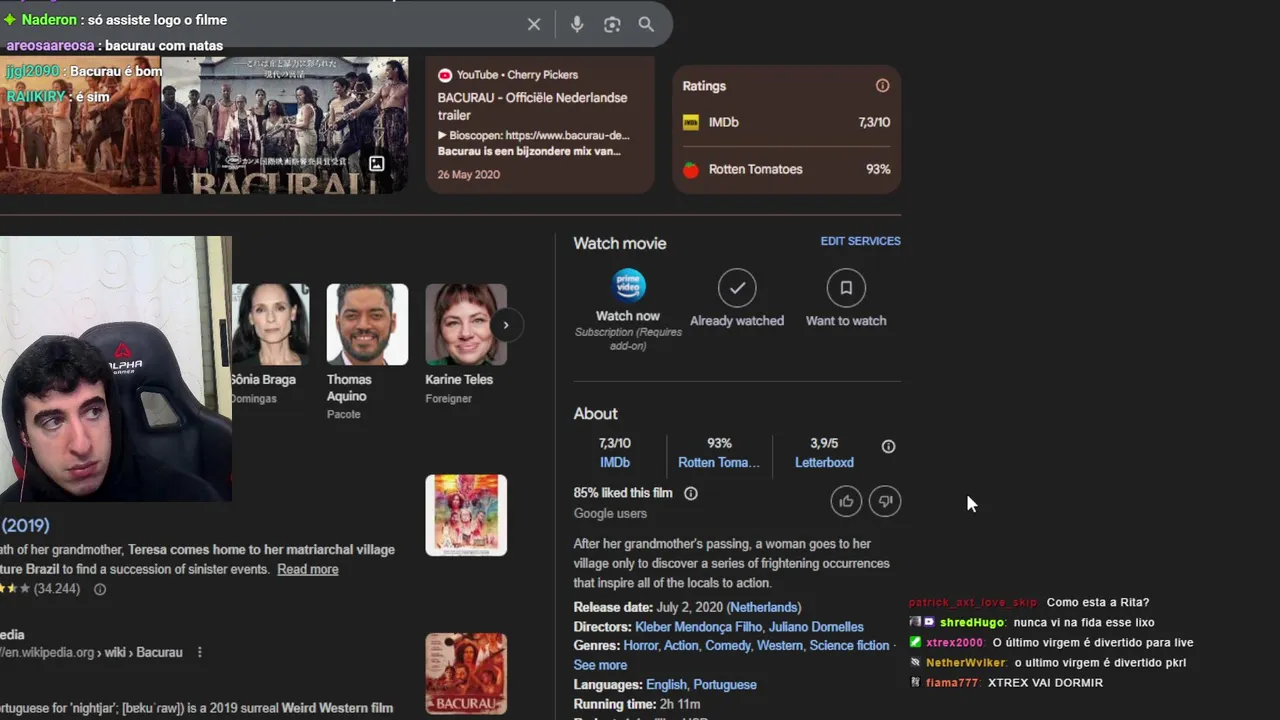Show next cast members with arrow
The height and width of the screenshot is (720, 1280).
(506, 325)
